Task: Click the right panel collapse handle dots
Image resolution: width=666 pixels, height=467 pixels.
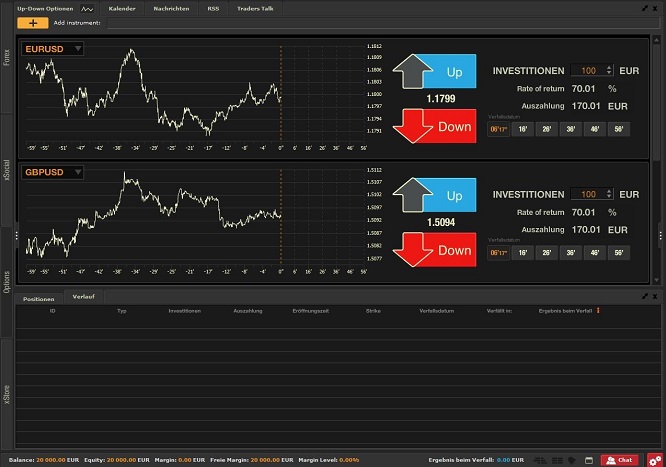Action: tap(660, 235)
